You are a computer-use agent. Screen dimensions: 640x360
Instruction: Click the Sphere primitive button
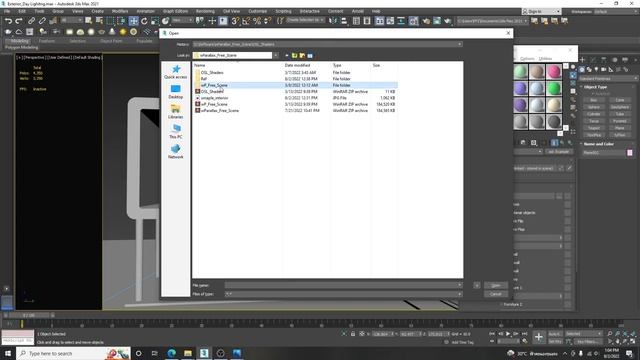pyautogui.click(x=593, y=107)
